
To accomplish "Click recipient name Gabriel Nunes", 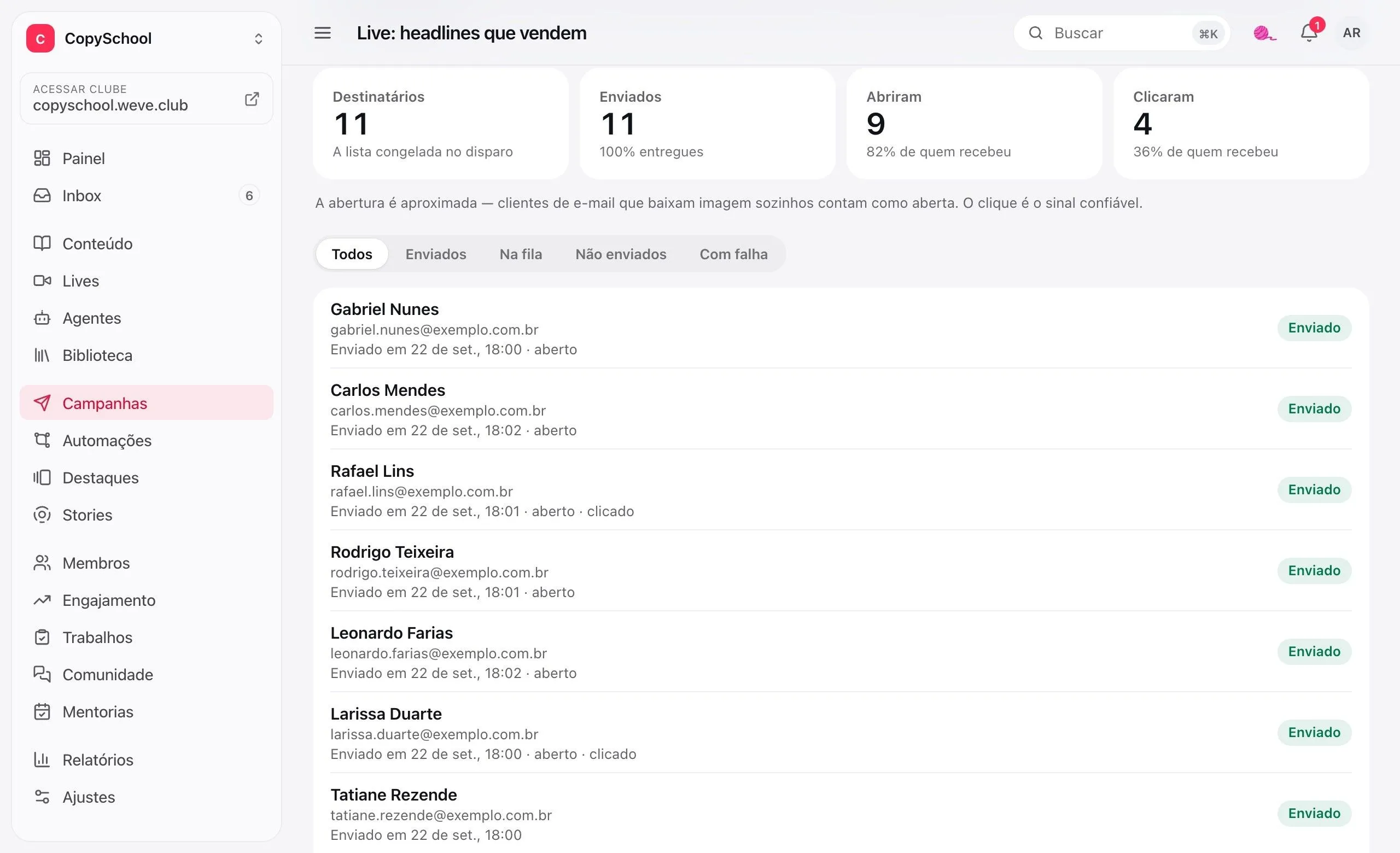I will (384, 309).
